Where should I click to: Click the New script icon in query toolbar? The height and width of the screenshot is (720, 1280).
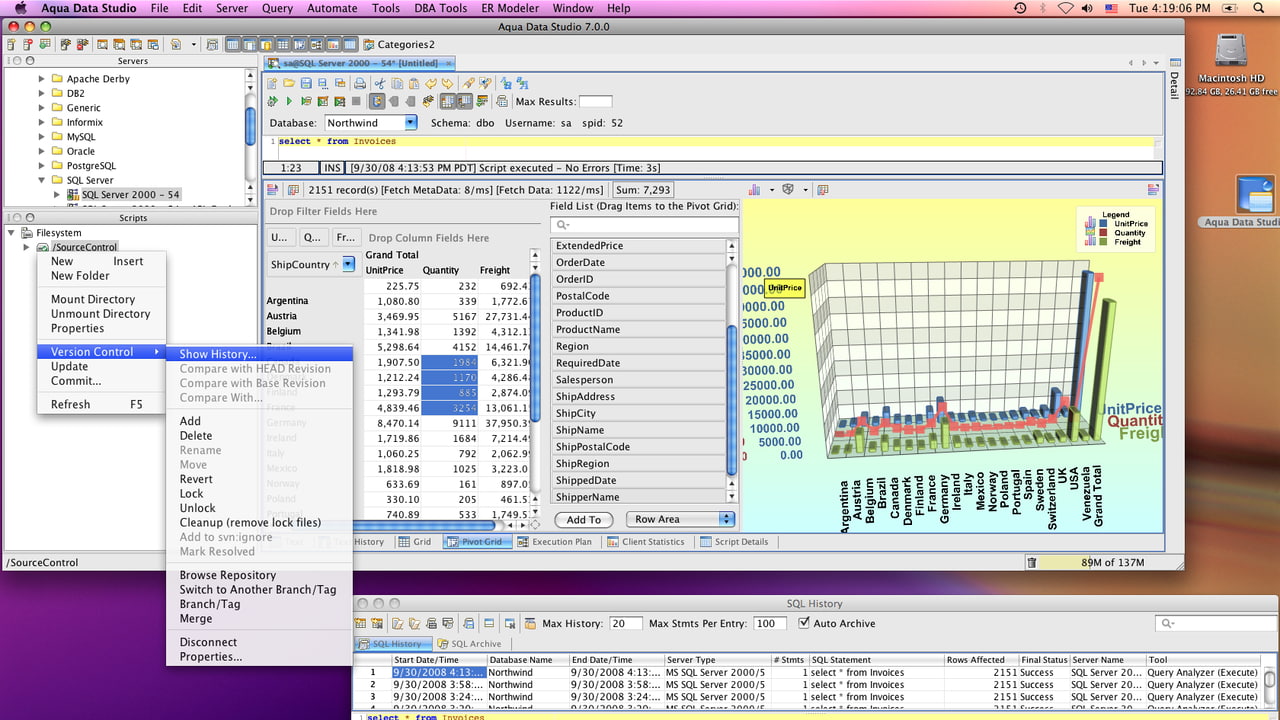272,83
